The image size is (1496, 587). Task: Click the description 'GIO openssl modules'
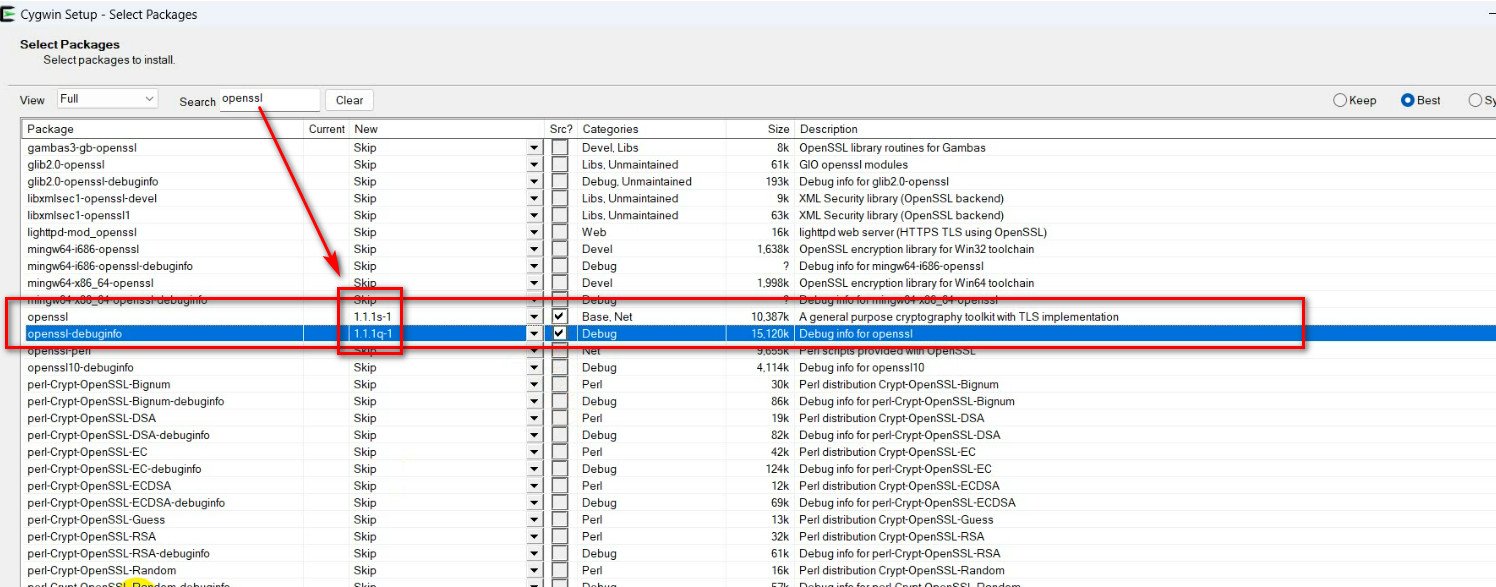(x=853, y=164)
